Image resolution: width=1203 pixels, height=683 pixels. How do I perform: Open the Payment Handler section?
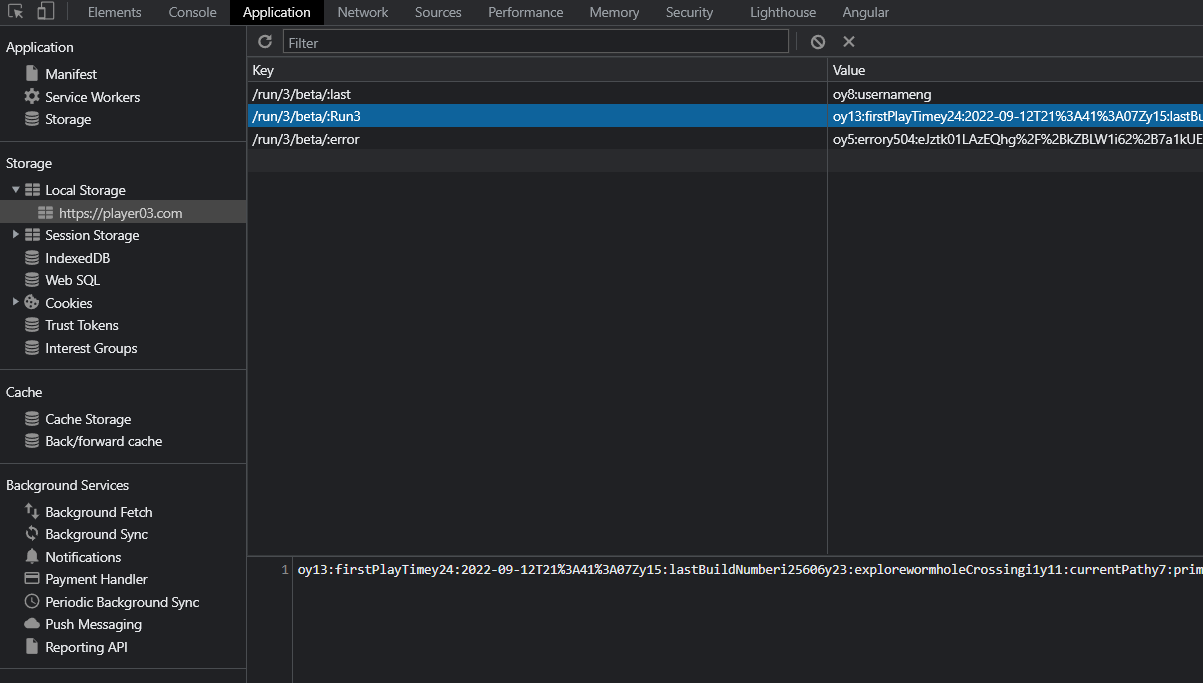pyautogui.click(x=99, y=579)
